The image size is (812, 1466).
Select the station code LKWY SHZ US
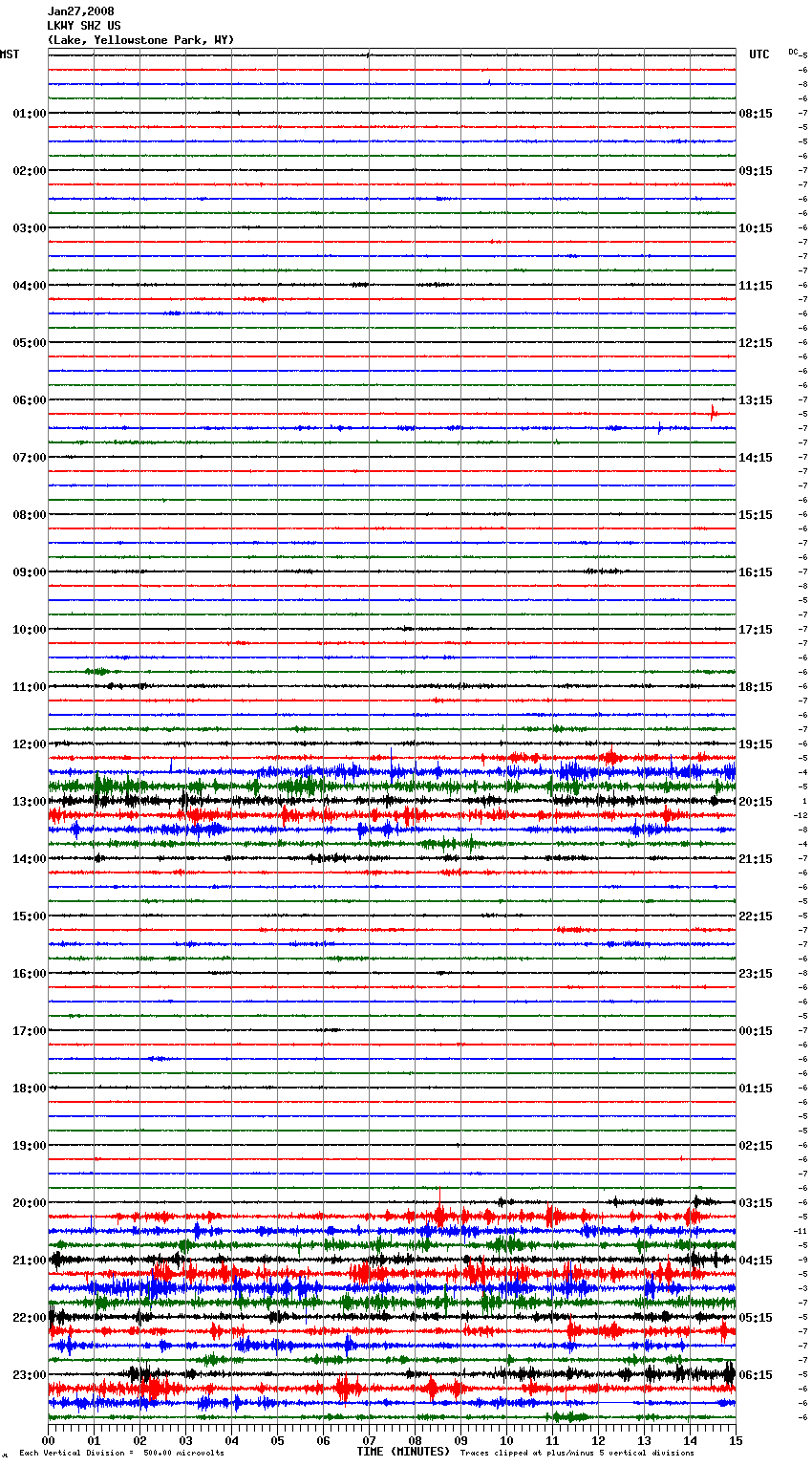tap(84, 26)
